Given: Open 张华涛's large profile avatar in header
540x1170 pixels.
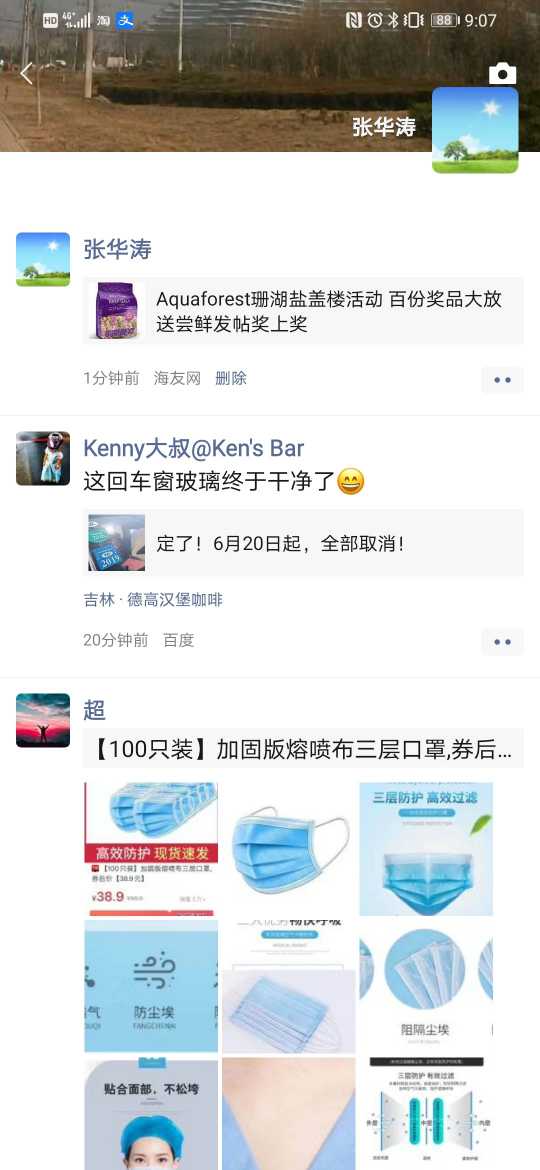Looking at the screenshot, I should point(475,130).
